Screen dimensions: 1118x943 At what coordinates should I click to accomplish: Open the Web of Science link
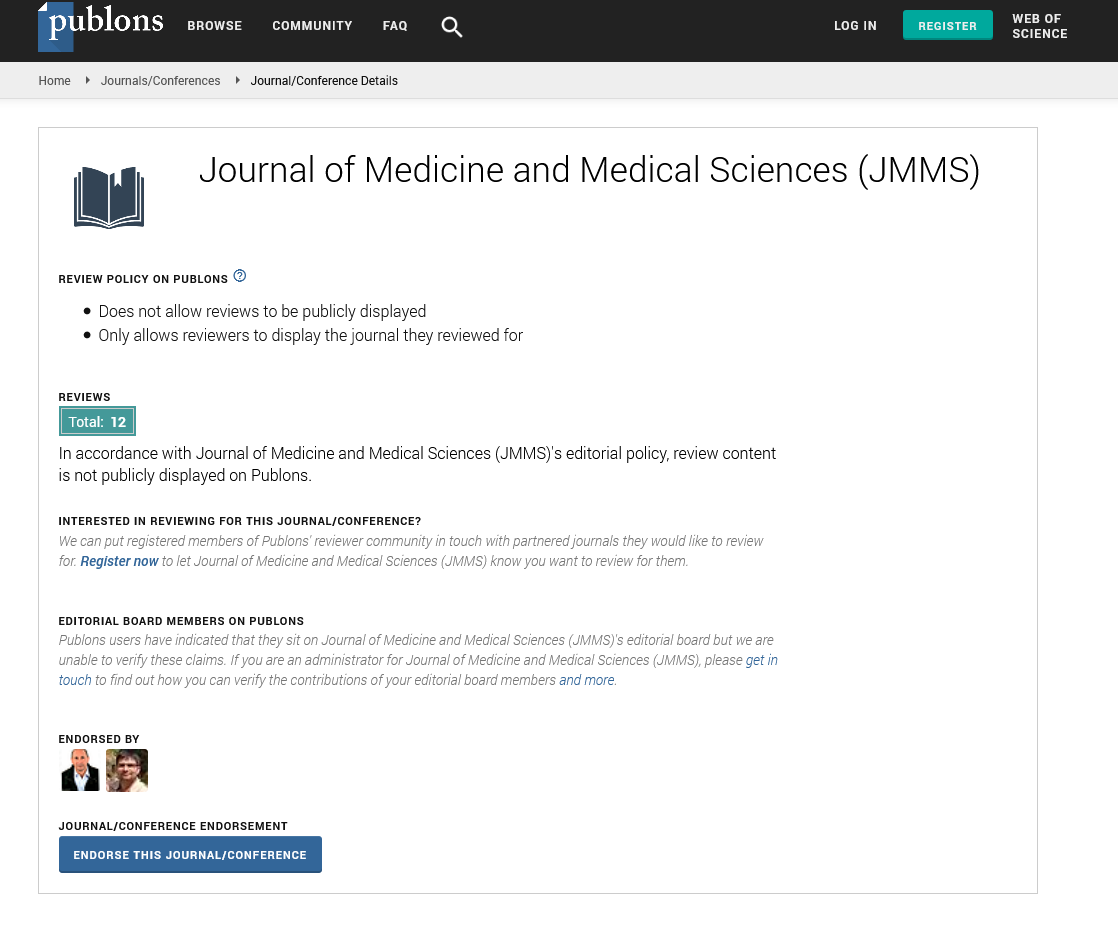click(1040, 26)
